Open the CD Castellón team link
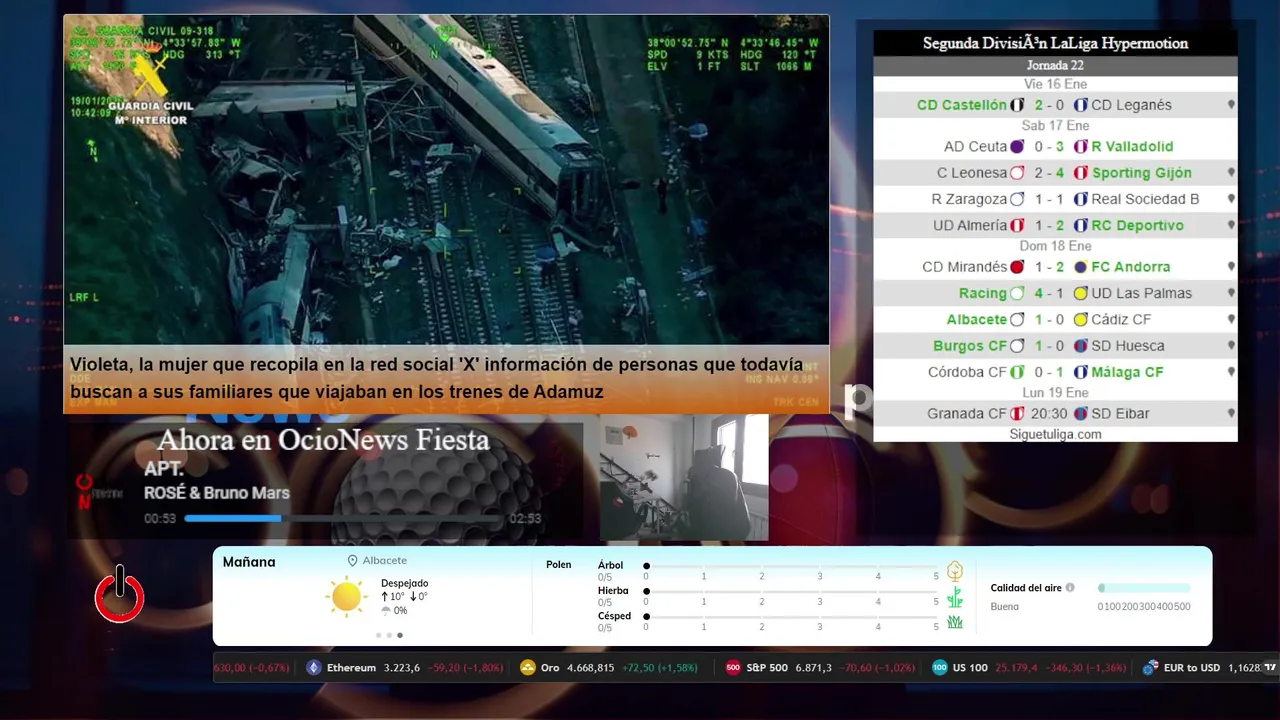Viewport: 1280px width, 720px height. point(961,105)
